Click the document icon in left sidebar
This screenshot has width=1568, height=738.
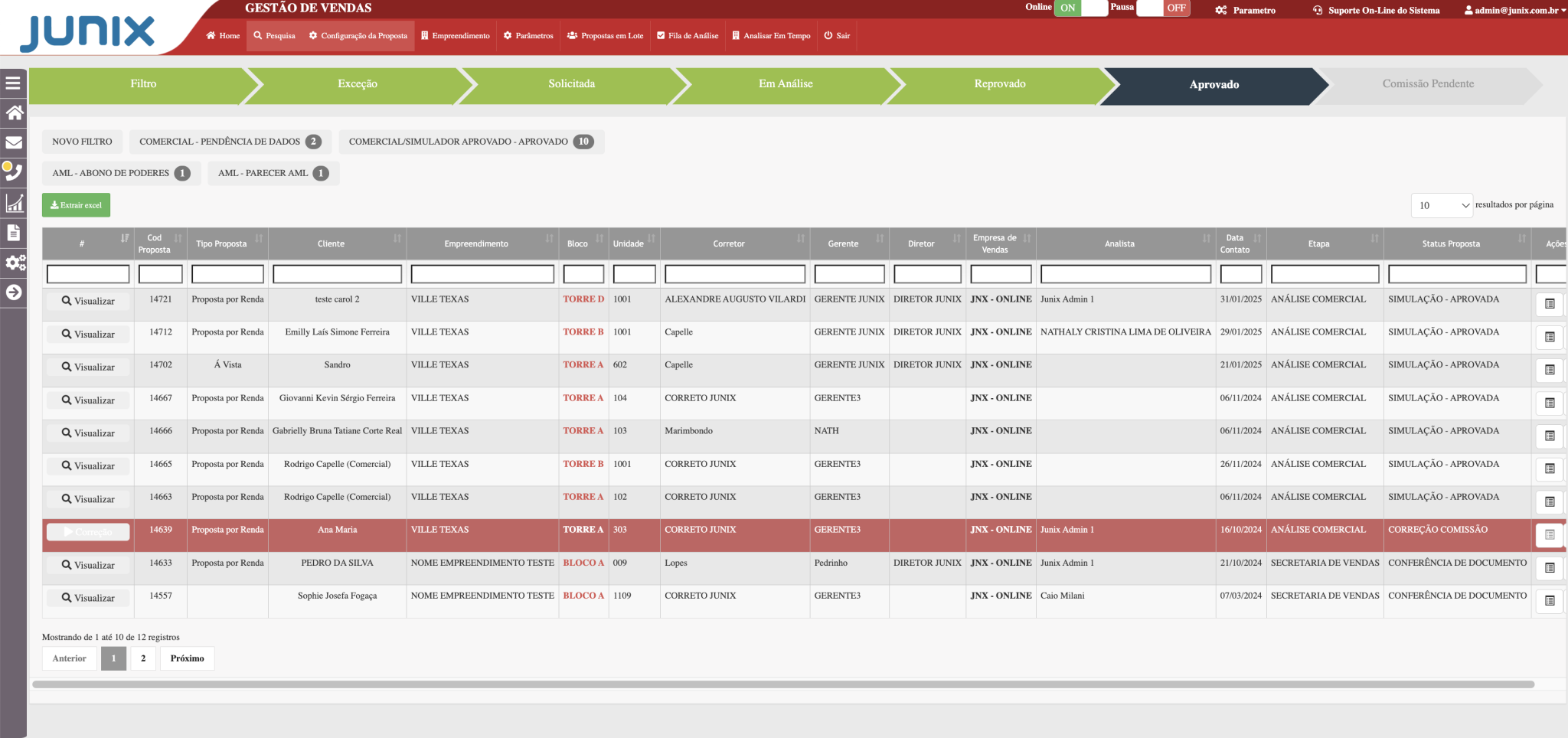click(x=14, y=233)
